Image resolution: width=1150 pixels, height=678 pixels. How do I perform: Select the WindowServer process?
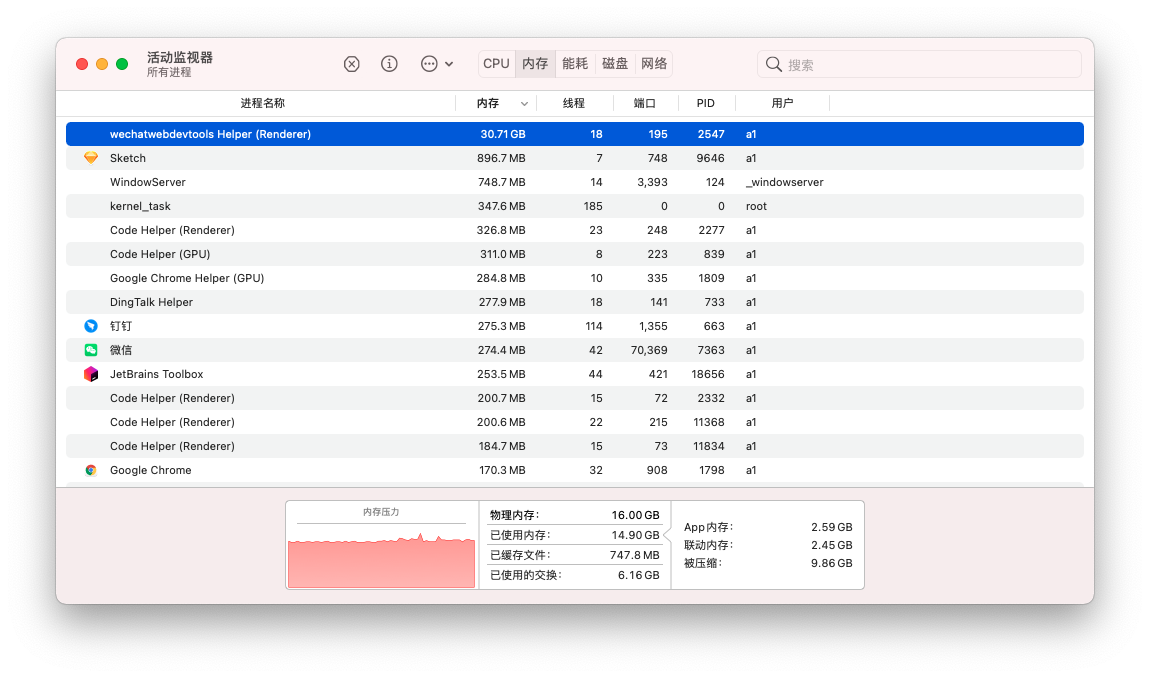pos(575,182)
